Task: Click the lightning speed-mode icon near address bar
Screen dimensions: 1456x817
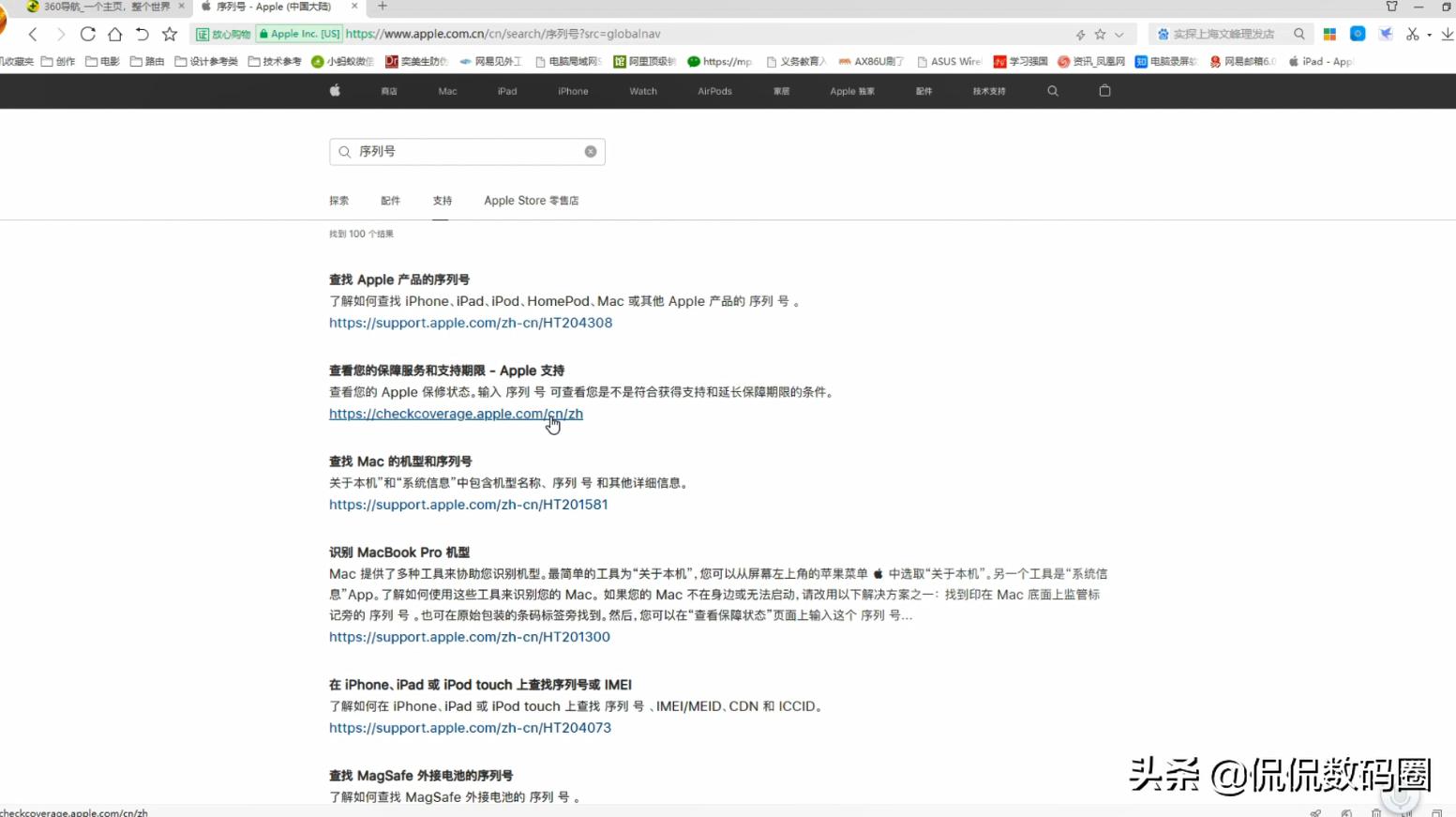Action: [x=1081, y=34]
